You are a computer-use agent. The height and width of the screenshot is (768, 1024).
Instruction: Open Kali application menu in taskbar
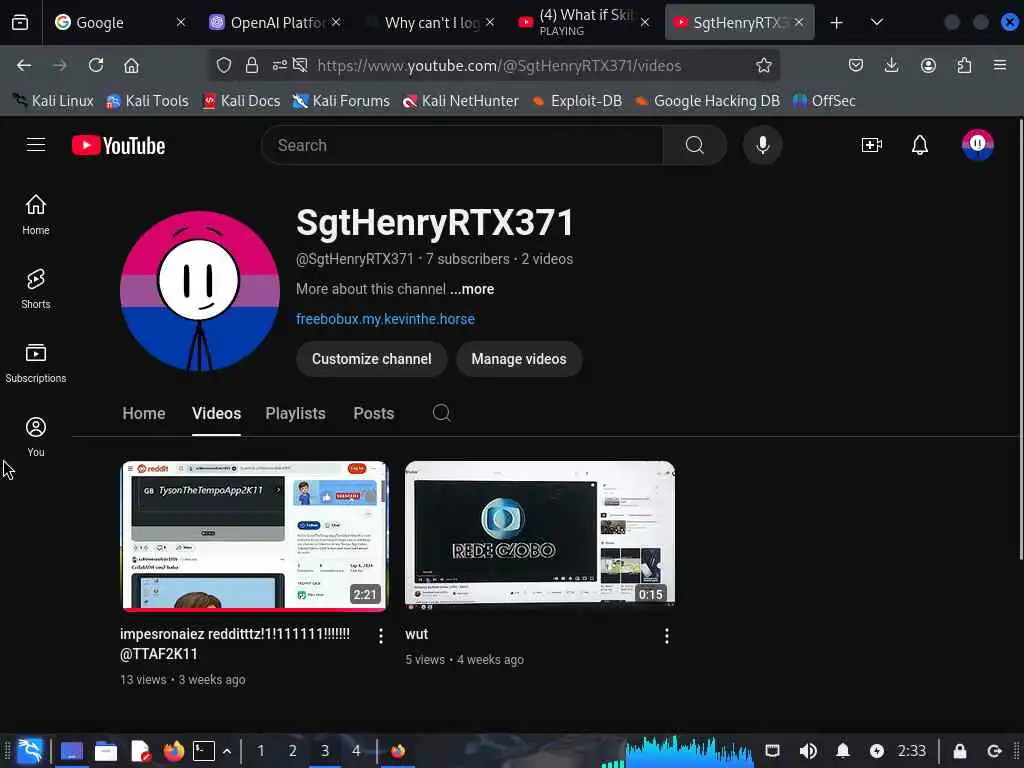pyautogui.click(x=29, y=751)
